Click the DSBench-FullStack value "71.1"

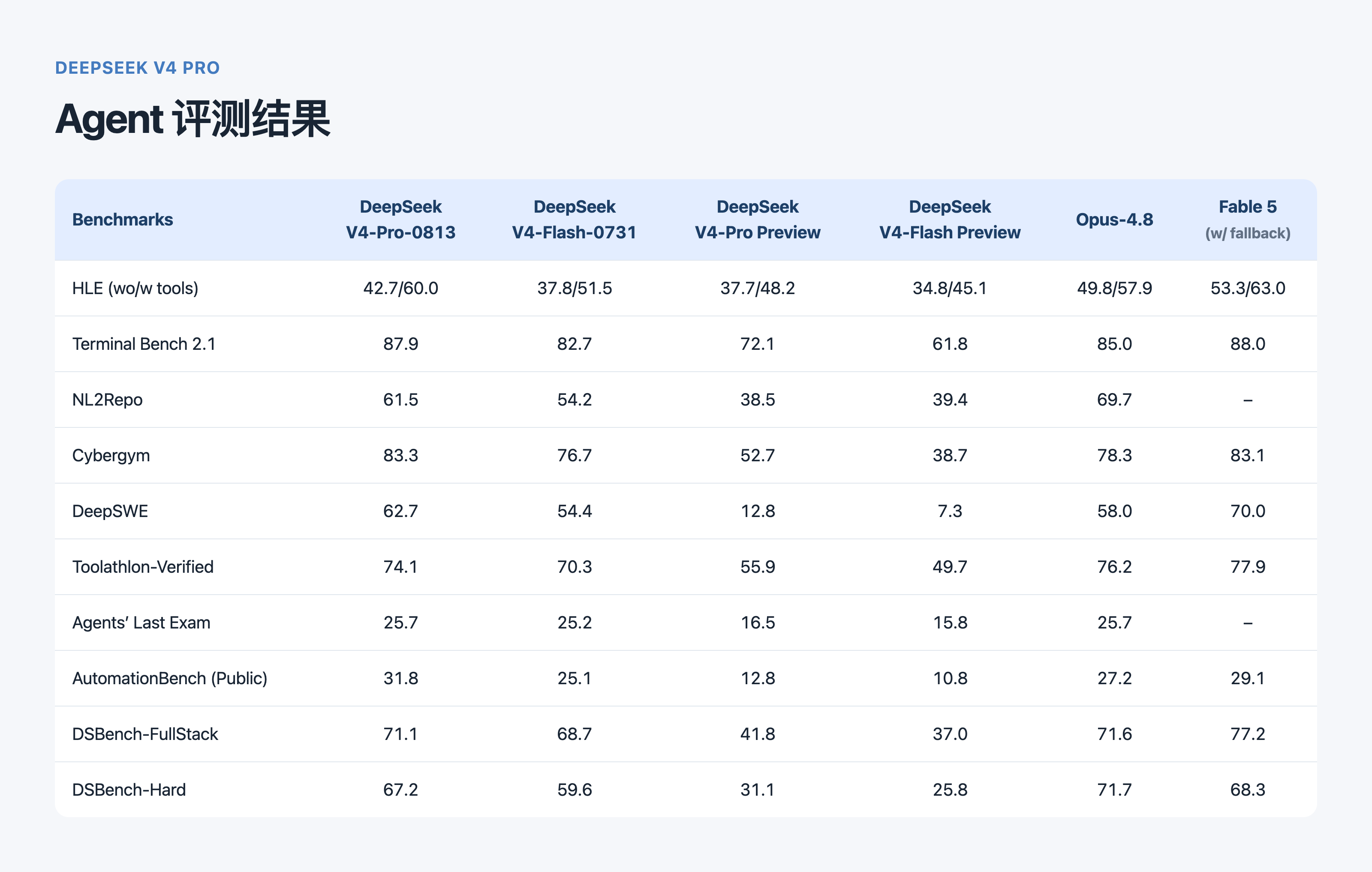[x=400, y=734]
